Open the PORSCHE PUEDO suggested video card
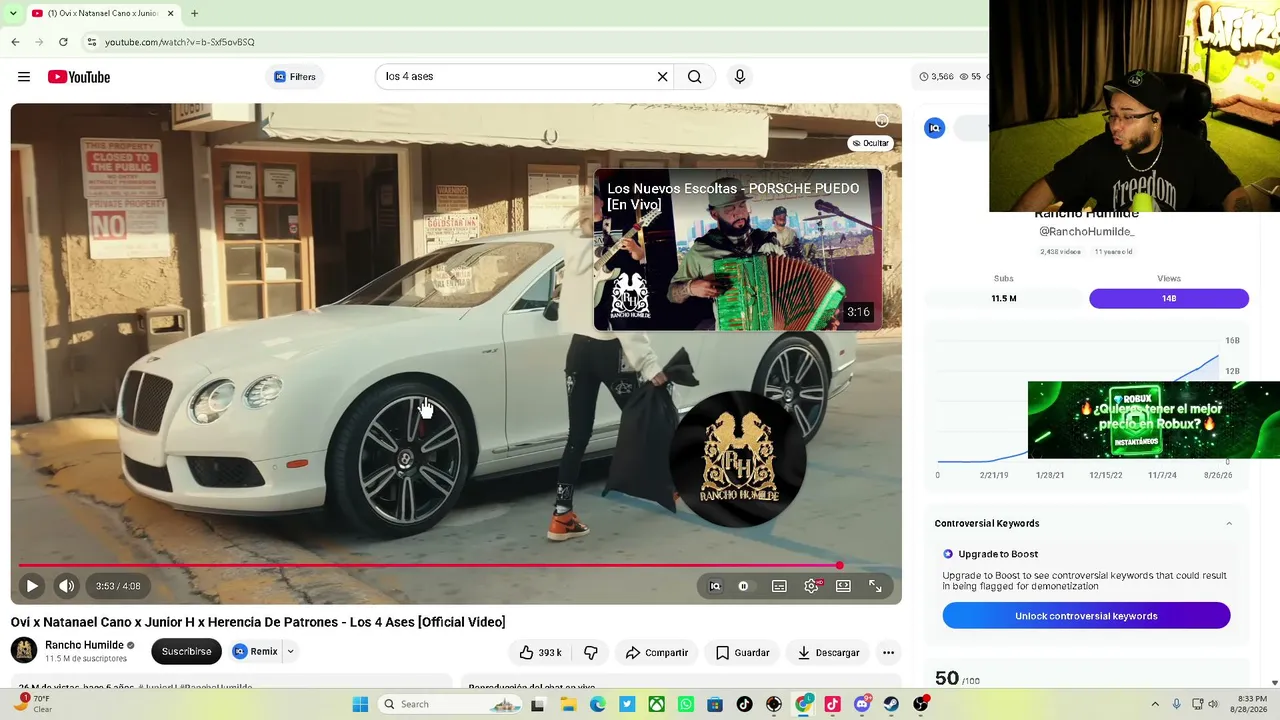The height and width of the screenshot is (720, 1280). pyautogui.click(x=738, y=250)
